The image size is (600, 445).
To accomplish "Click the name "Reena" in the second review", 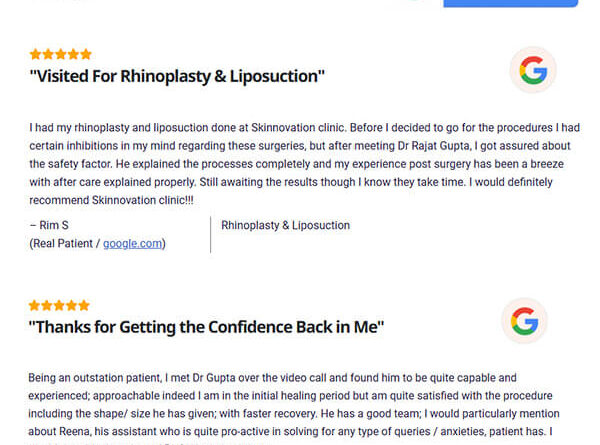I will click(x=75, y=432).
